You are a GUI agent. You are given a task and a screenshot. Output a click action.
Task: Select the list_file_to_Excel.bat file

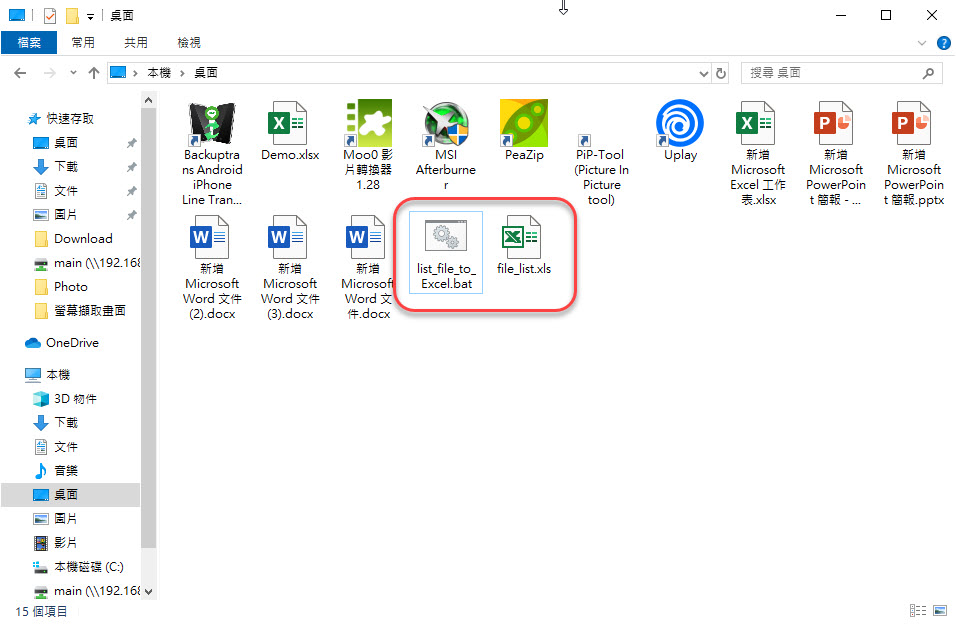446,253
